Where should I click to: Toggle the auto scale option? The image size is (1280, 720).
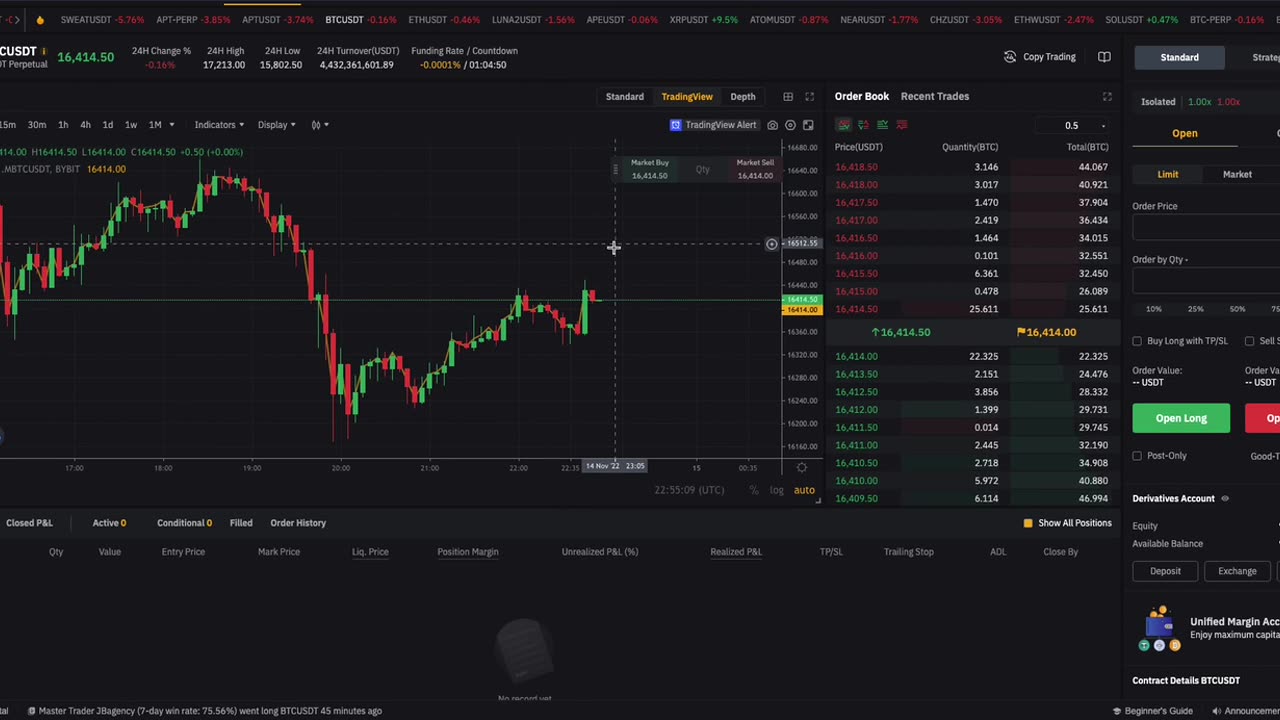pyautogui.click(x=804, y=490)
